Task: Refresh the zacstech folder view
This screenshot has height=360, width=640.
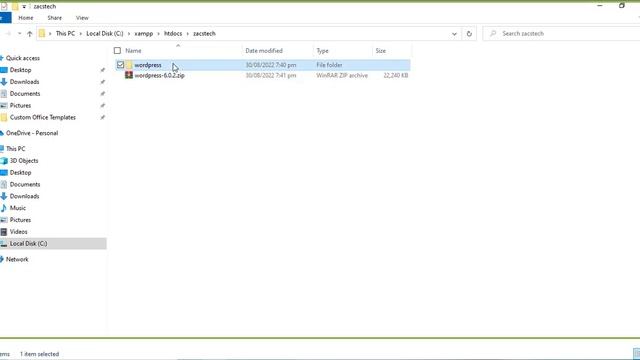Action: coord(469,34)
